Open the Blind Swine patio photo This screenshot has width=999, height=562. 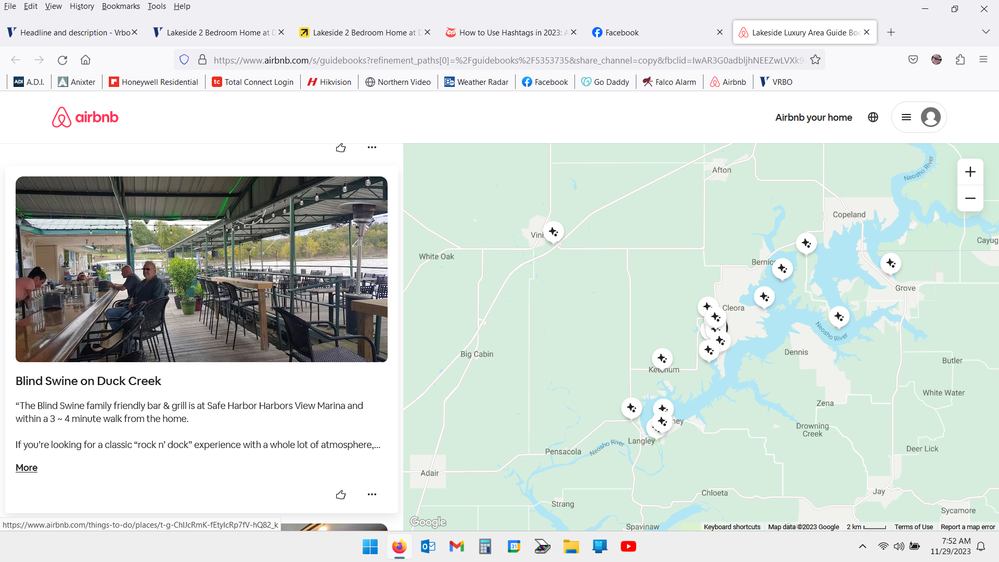click(x=201, y=269)
